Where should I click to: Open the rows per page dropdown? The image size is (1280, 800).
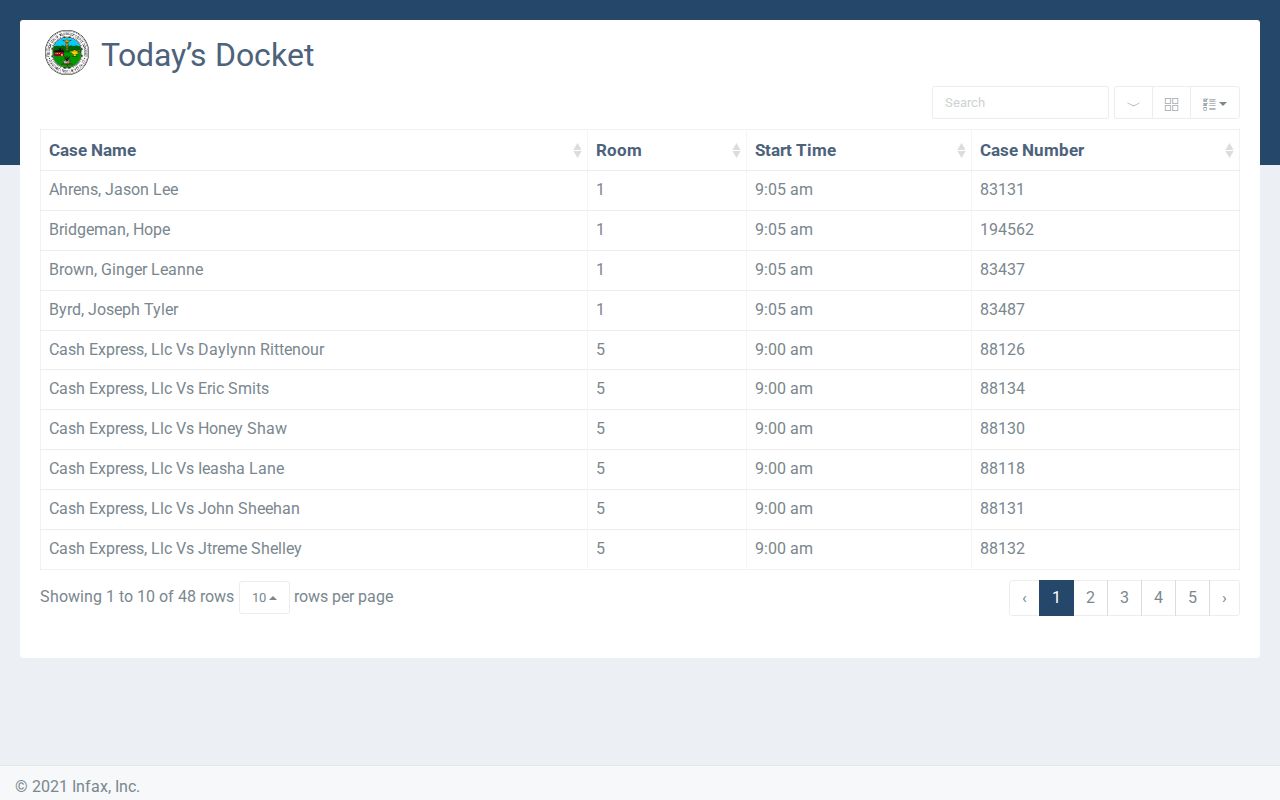point(264,597)
